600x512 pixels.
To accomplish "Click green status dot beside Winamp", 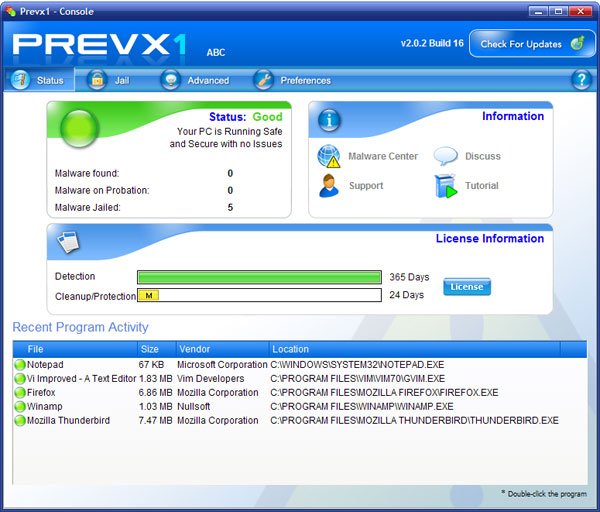I will 20,406.
